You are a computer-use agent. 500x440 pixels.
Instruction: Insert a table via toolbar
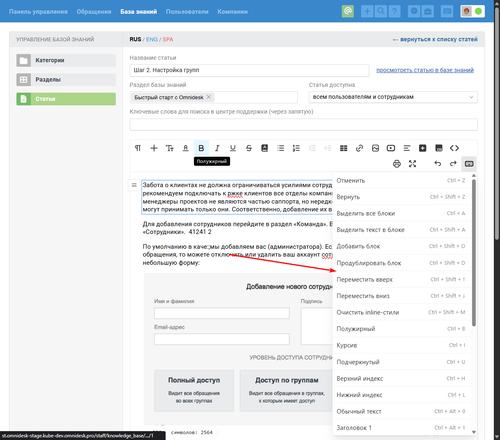click(x=343, y=148)
